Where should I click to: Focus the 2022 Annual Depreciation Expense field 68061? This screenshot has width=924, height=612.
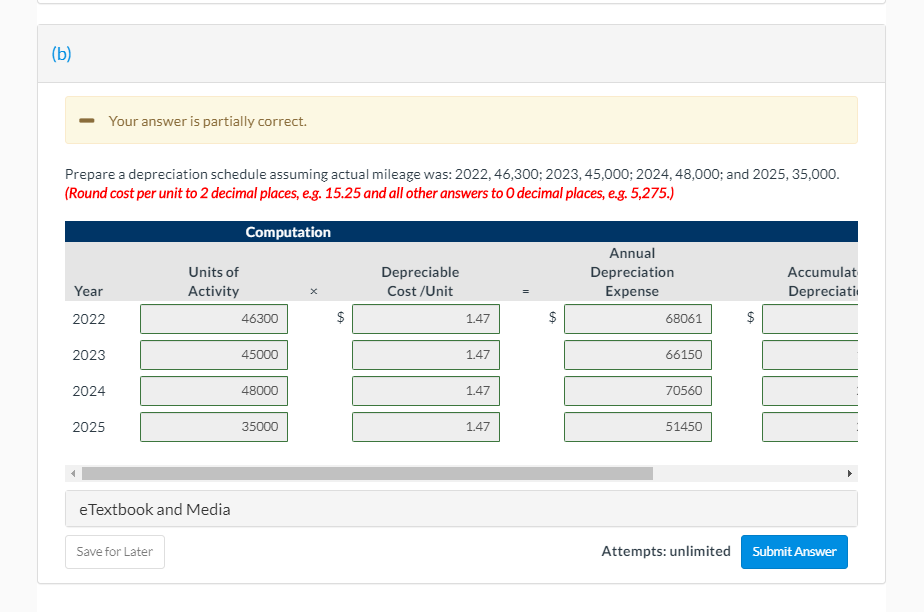coord(638,319)
